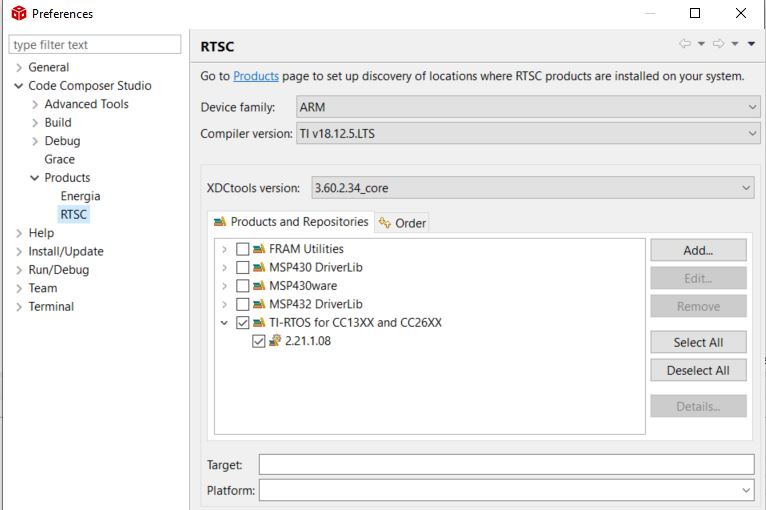Viewport: 766px width, 510px height.
Task: Follow the Products page link
Action: click(x=256, y=76)
